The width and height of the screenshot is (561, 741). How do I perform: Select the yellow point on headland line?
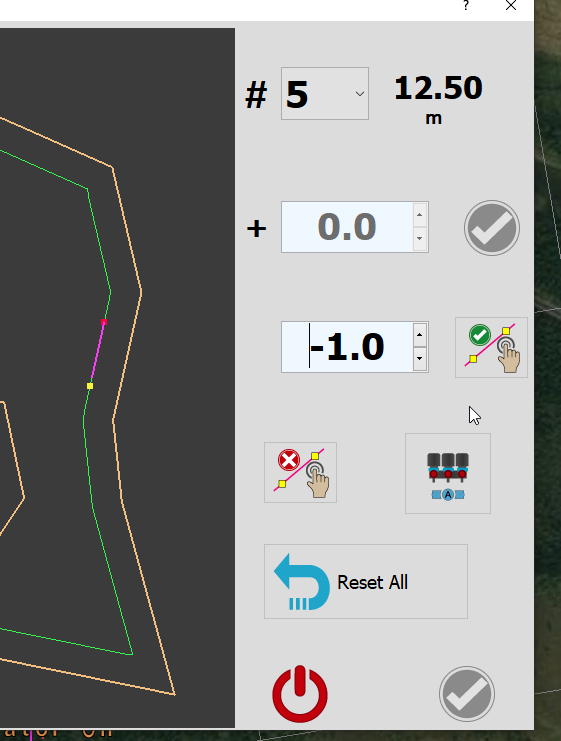(90, 386)
